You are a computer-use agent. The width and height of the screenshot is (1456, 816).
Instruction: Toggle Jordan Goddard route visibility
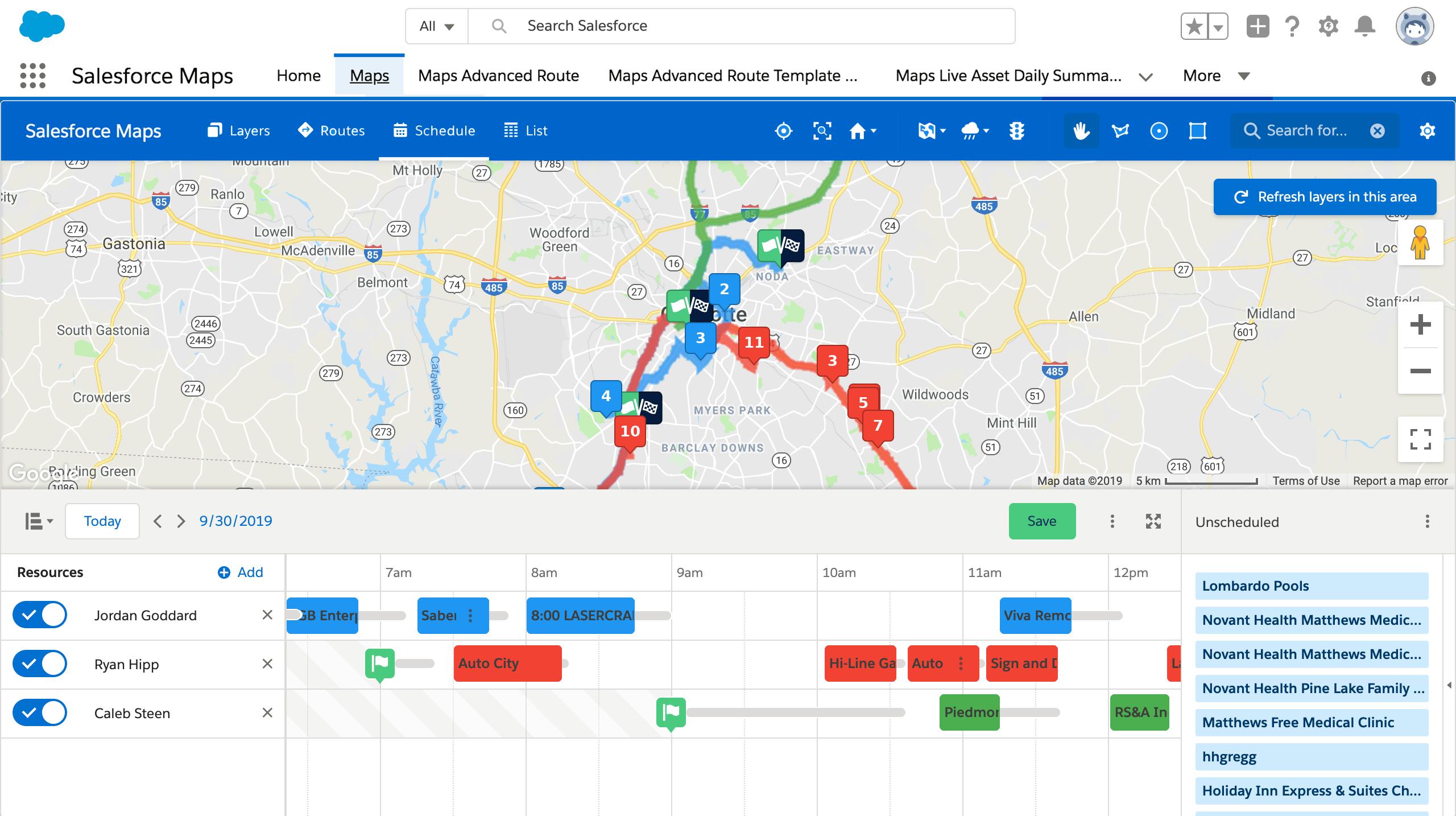pos(40,615)
